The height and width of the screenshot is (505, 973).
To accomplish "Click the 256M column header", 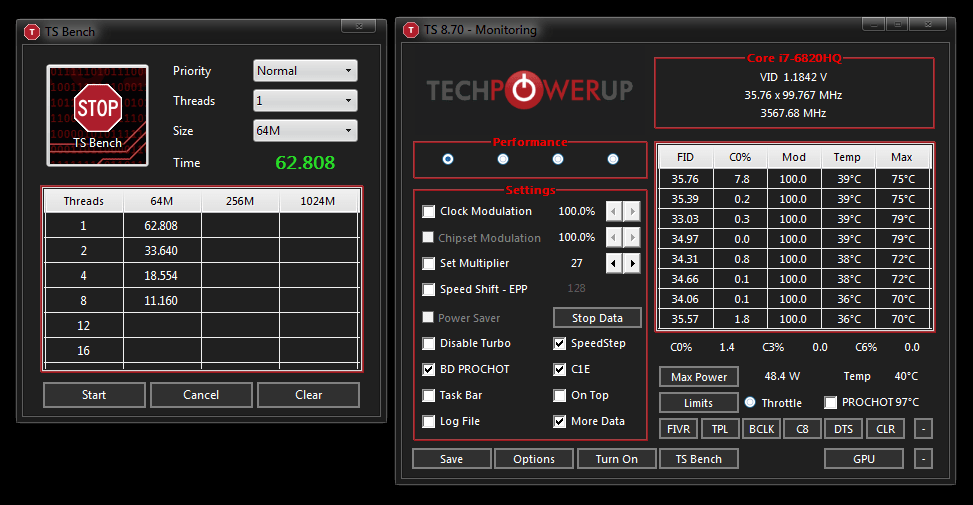I will click(240, 201).
